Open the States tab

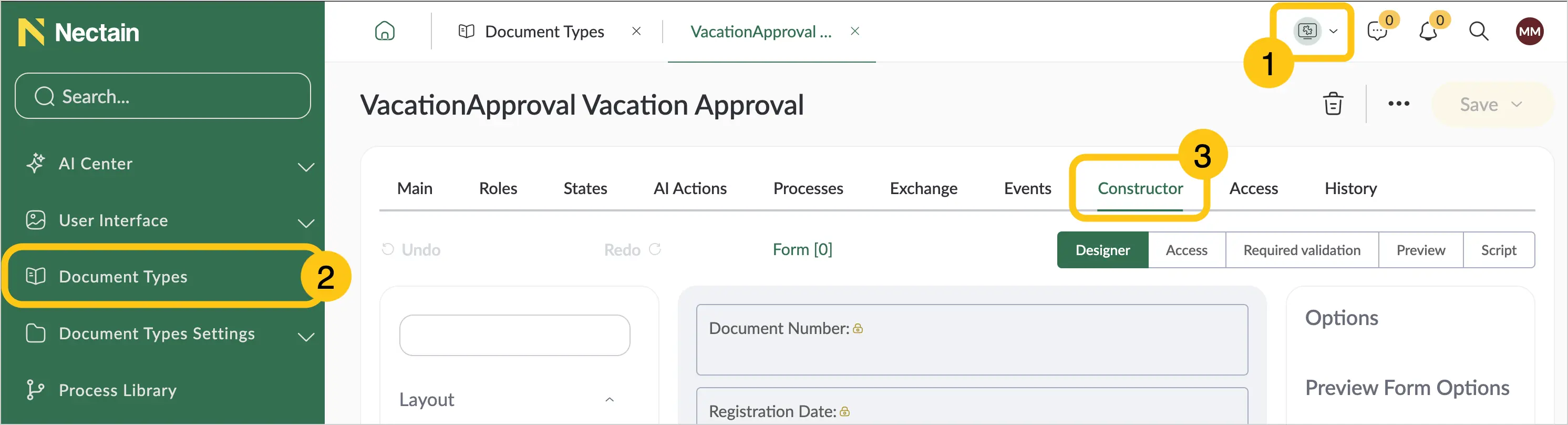(585, 189)
